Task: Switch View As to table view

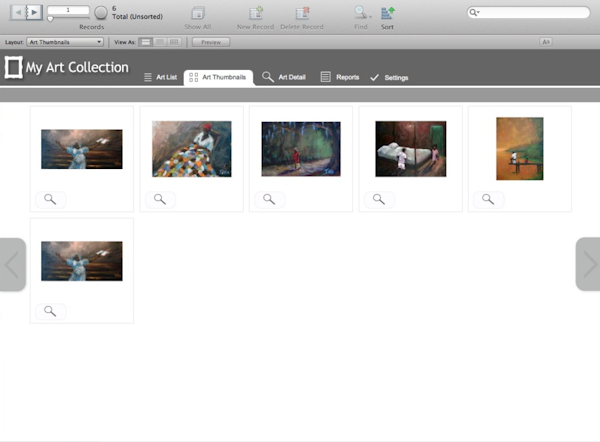Action: point(174,42)
